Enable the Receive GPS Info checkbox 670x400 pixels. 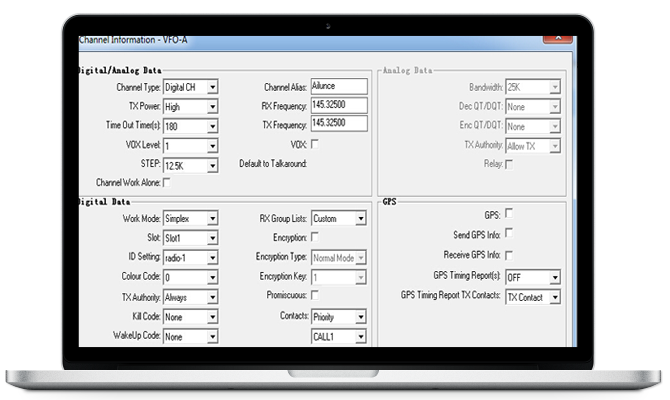tap(510, 255)
